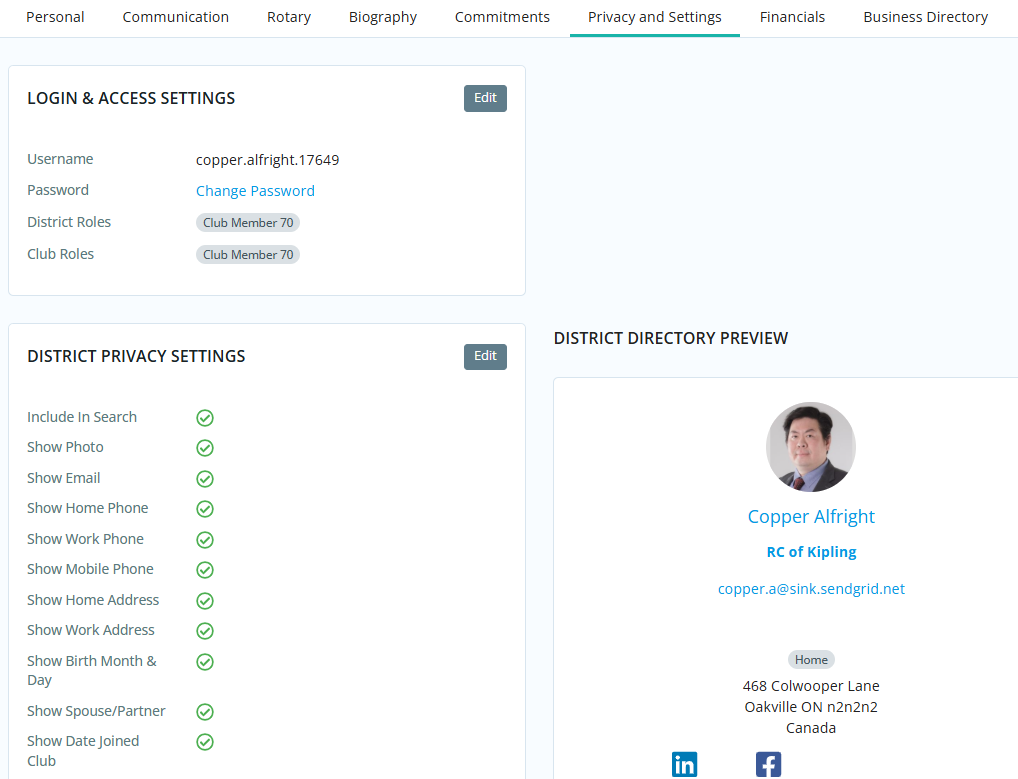
Task: Edit District Privacy Settings
Action: point(485,356)
